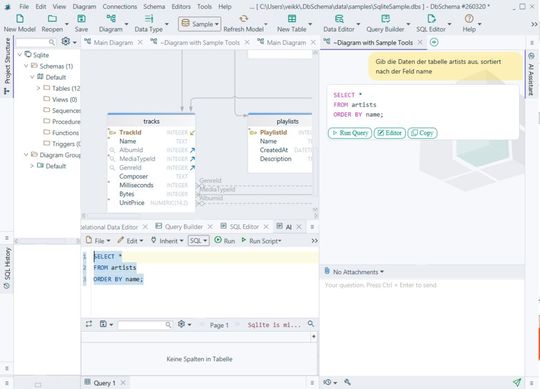This screenshot has height=389, width=540.
Task: Click the add-tab circle icon beside diagram tabs
Action: 434,42
